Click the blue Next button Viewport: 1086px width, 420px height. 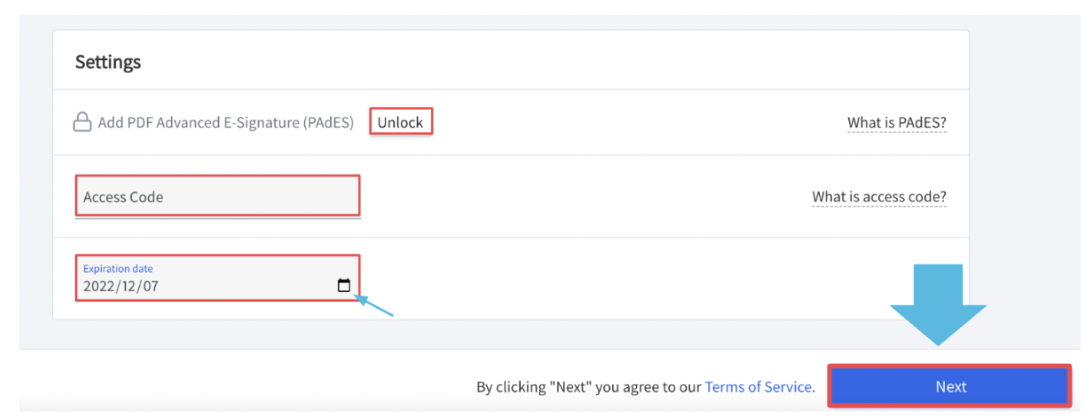pos(950,386)
